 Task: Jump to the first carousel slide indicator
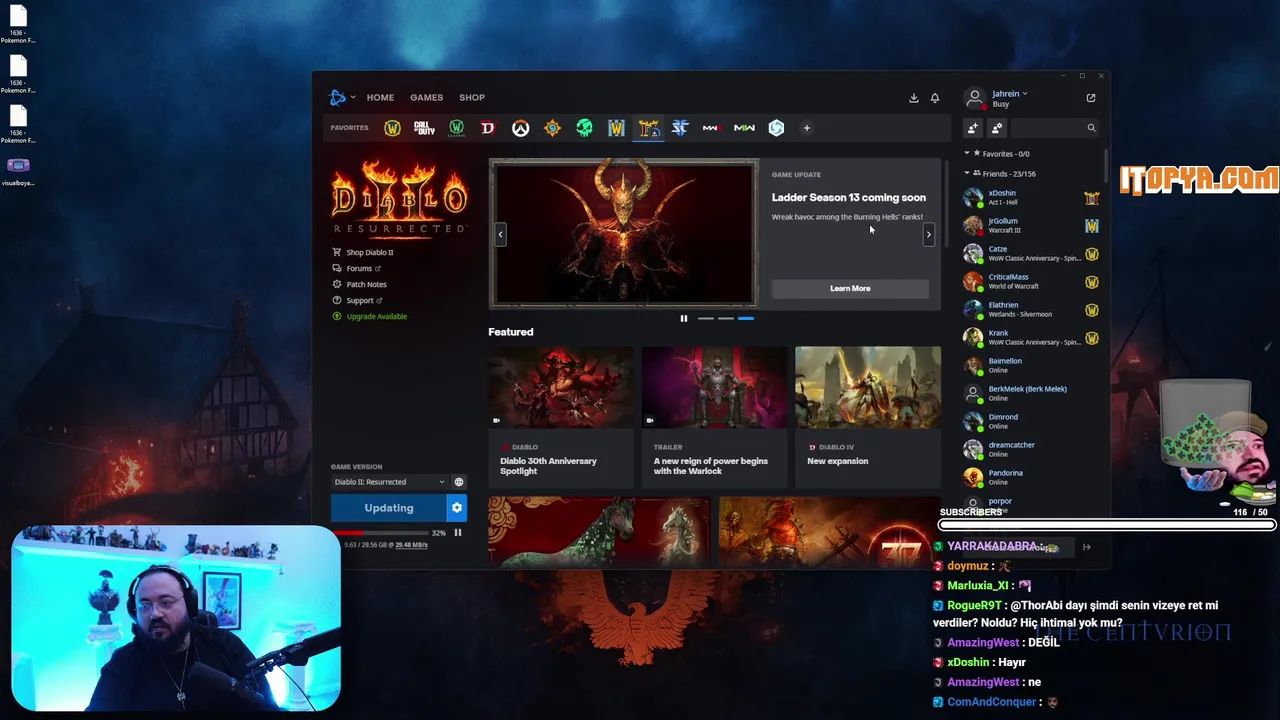pos(706,319)
